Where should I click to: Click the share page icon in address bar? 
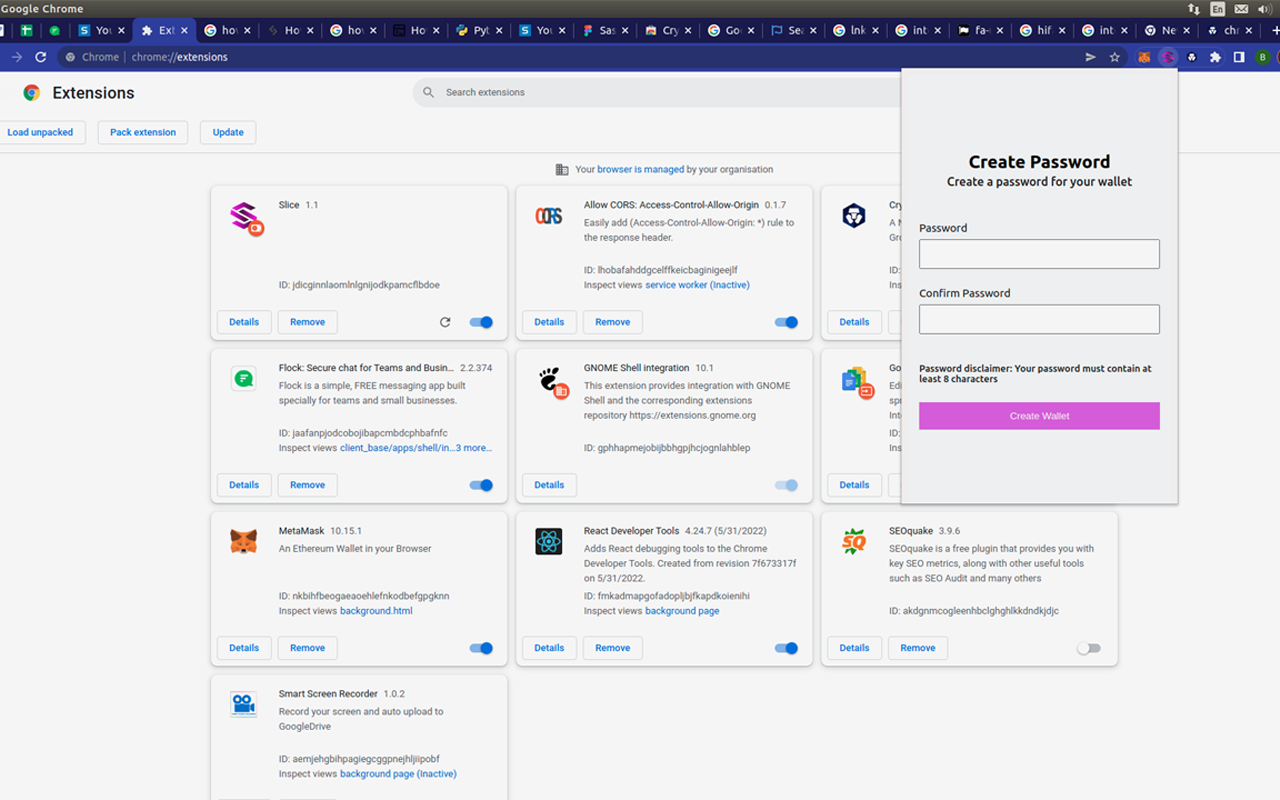pyautogui.click(x=1090, y=57)
